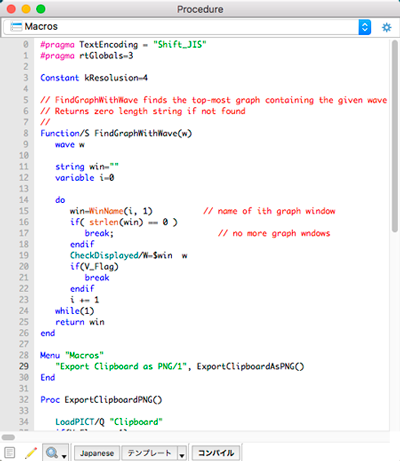
Task: Click 'Constant kResolusion=4' text
Action: tap(94, 78)
